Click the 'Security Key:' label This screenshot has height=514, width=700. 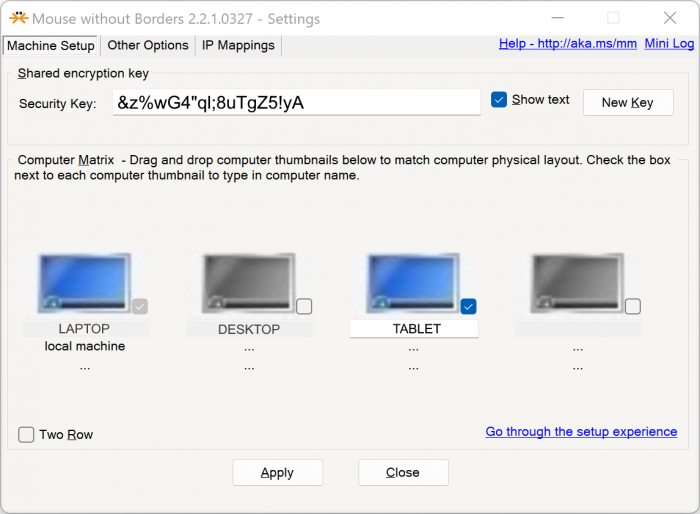point(58,104)
